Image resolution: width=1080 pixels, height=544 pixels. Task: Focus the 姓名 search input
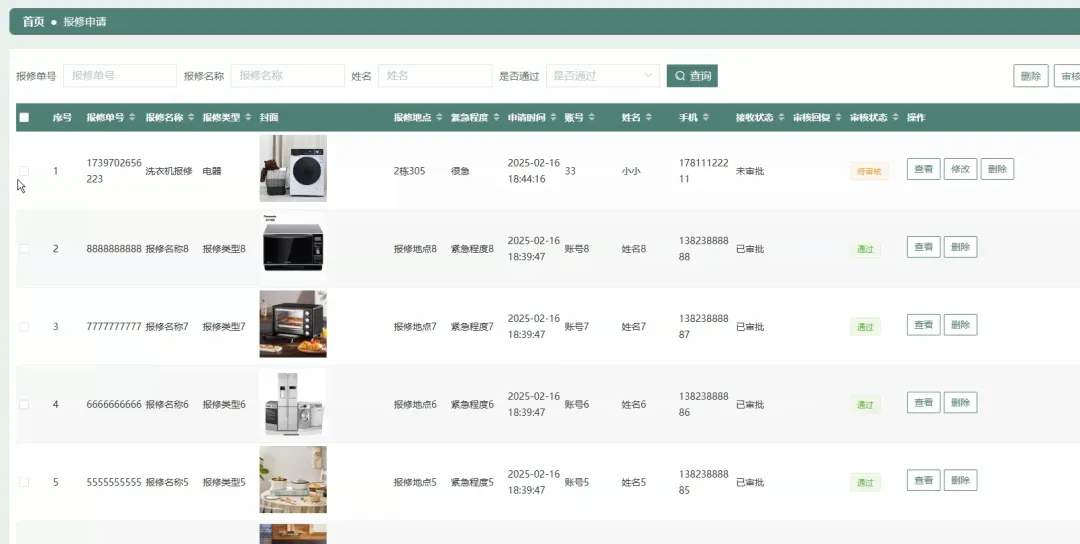(435, 76)
